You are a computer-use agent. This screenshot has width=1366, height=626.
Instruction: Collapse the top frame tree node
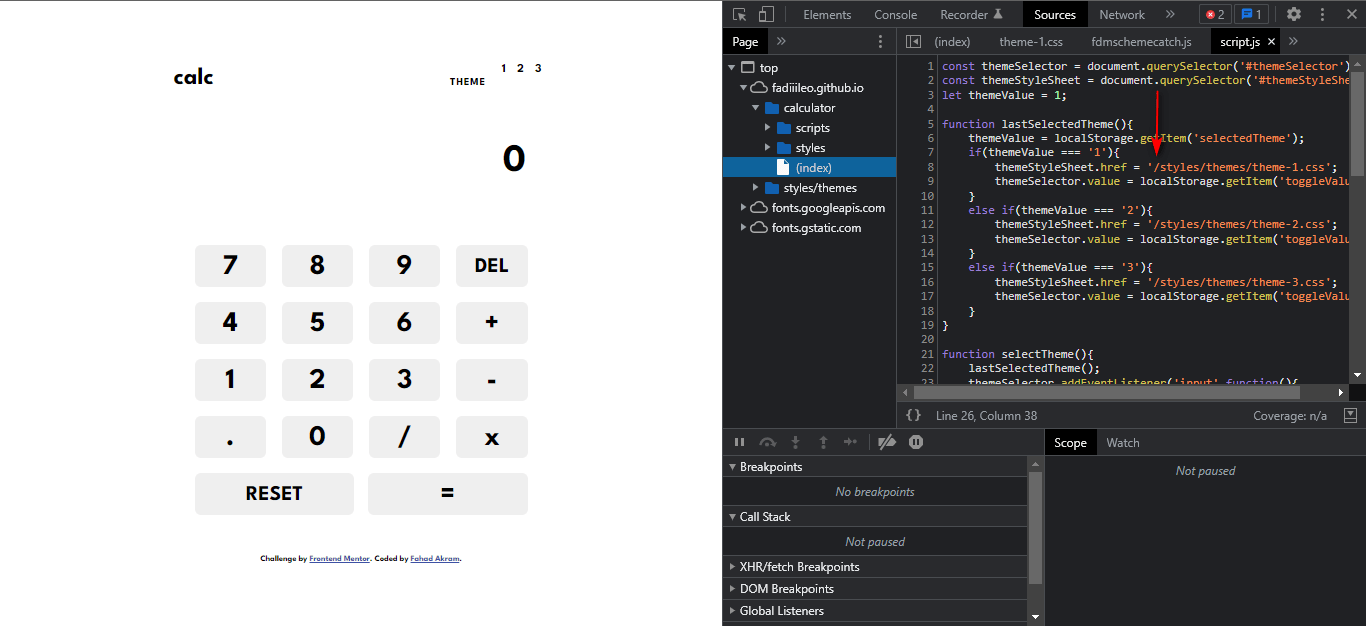(732, 68)
